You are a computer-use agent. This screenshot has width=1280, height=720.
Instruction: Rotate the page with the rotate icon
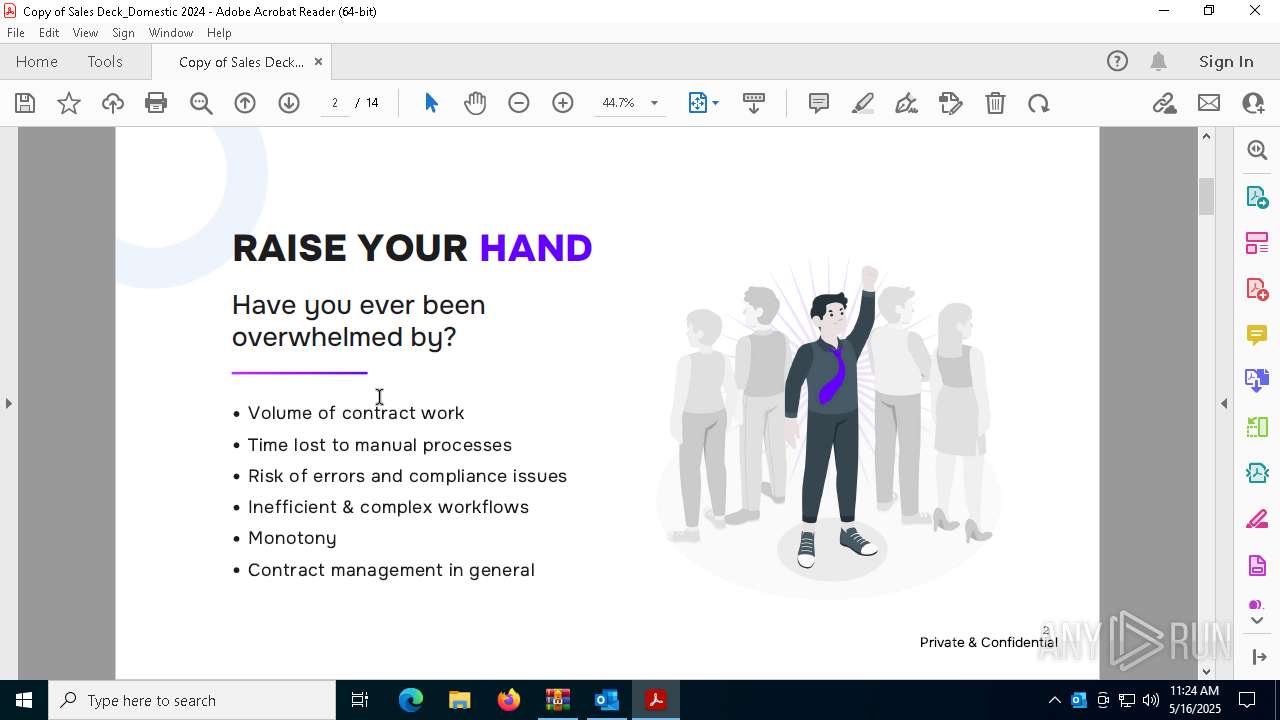[x=1039, y=103]
